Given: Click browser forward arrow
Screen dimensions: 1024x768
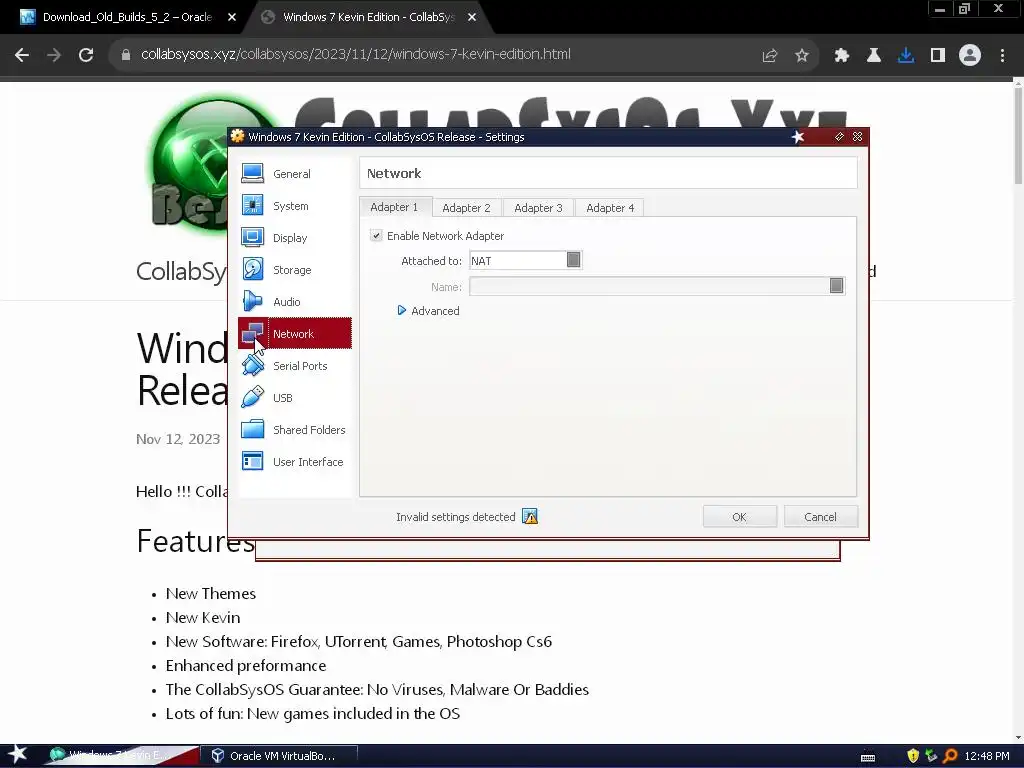Looking at the screenshot, I should click(54, 55).
